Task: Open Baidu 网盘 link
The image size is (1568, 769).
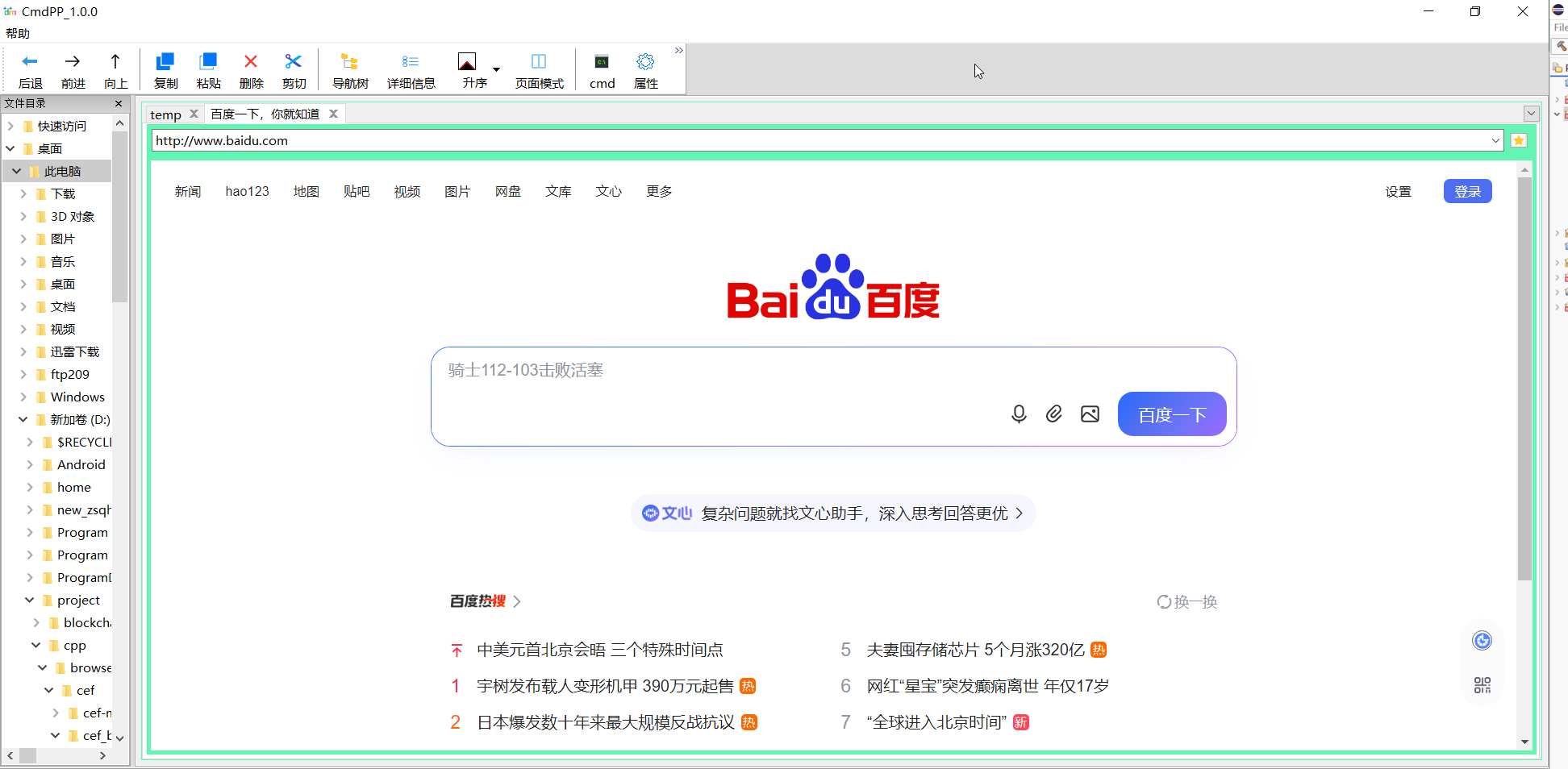Action: [508, 191]
